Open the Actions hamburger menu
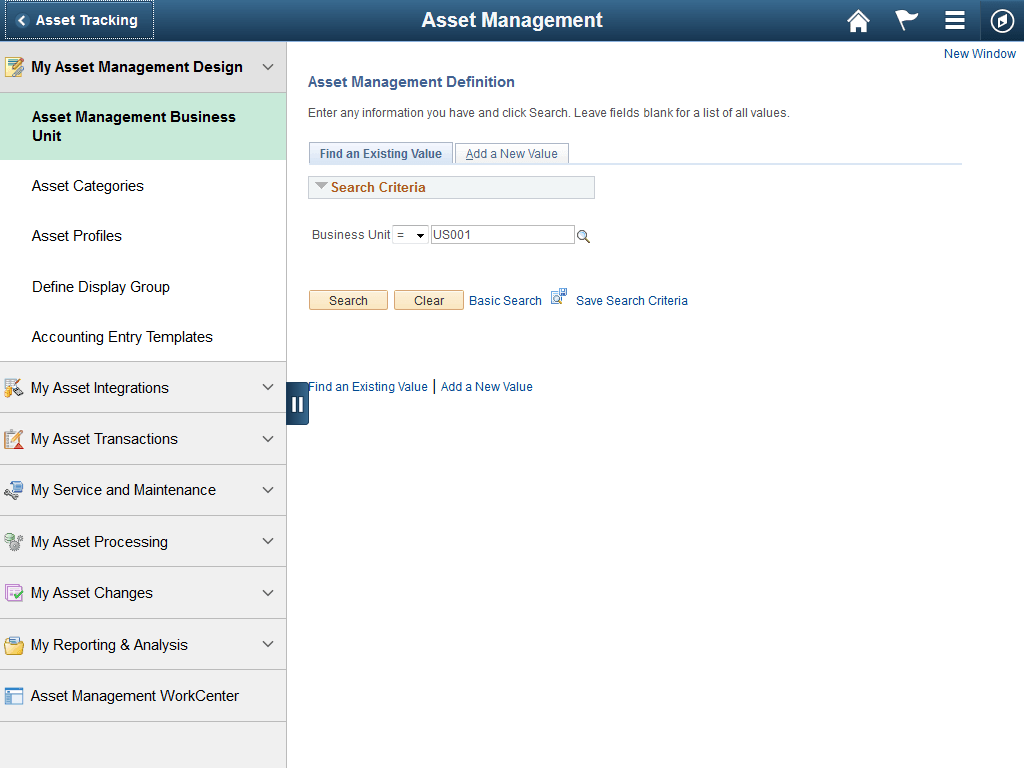1024x768 pixels. [x=955, y=20]
